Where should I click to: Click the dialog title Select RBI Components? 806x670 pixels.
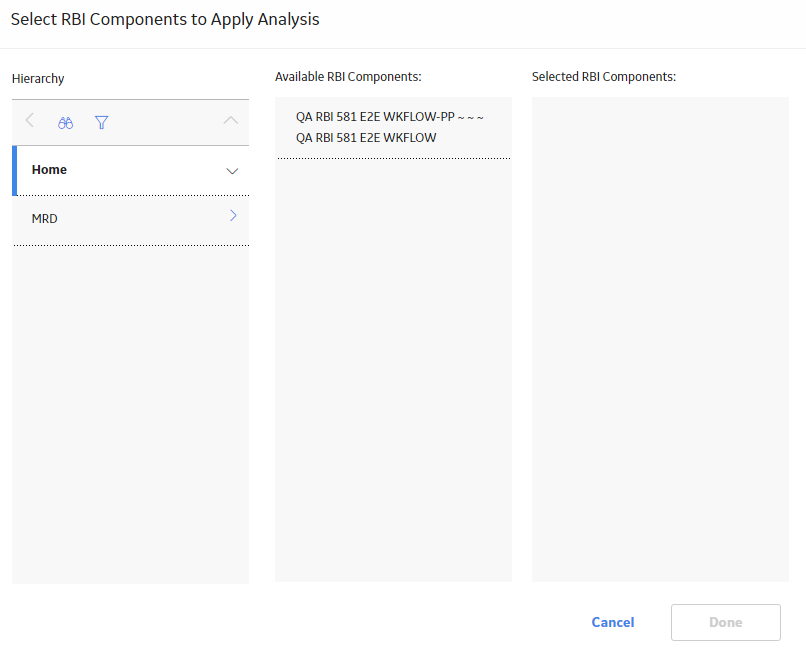point(165,20)
